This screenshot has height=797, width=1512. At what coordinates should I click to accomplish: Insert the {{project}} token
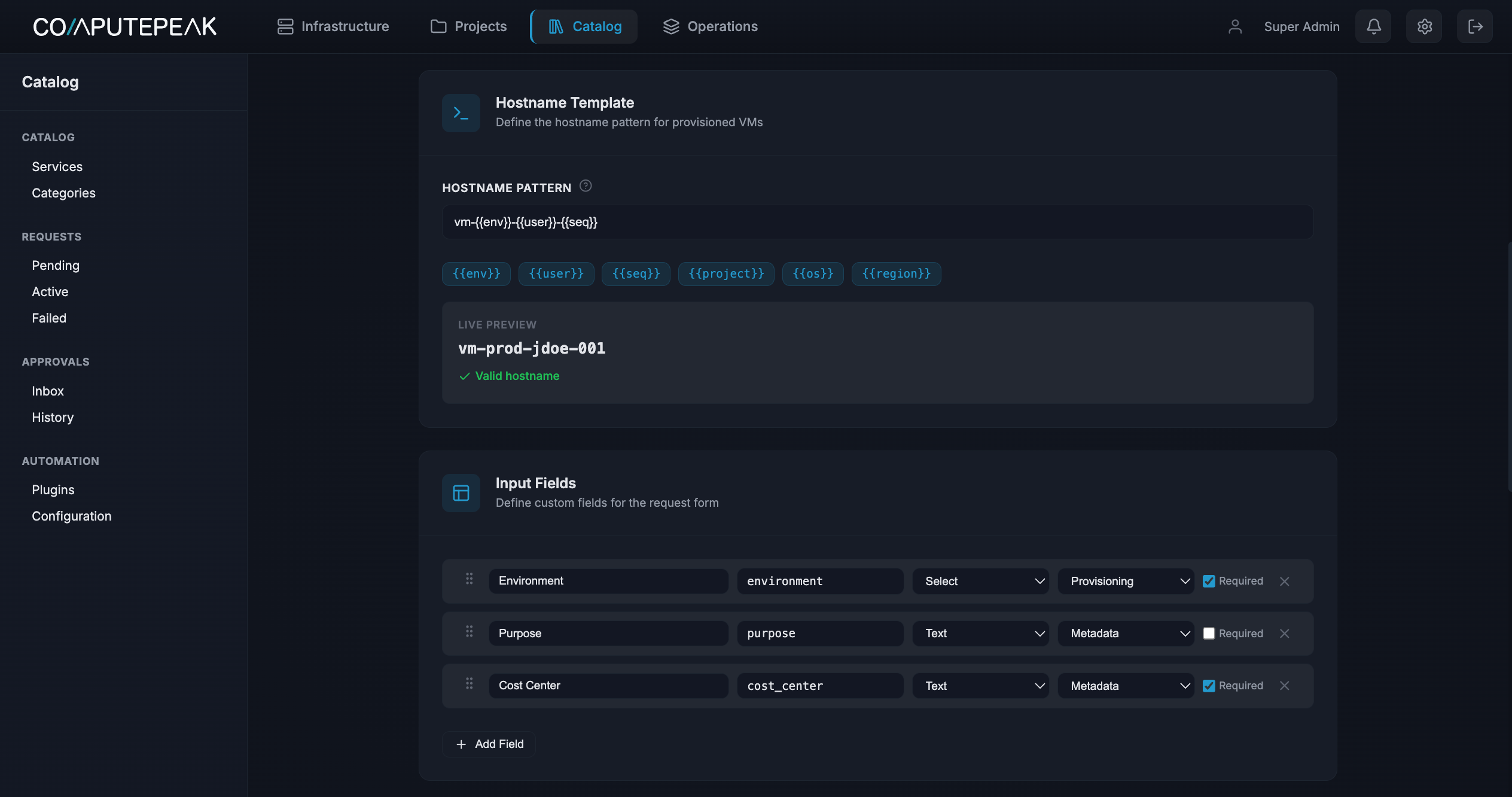(x=725, y=273)
